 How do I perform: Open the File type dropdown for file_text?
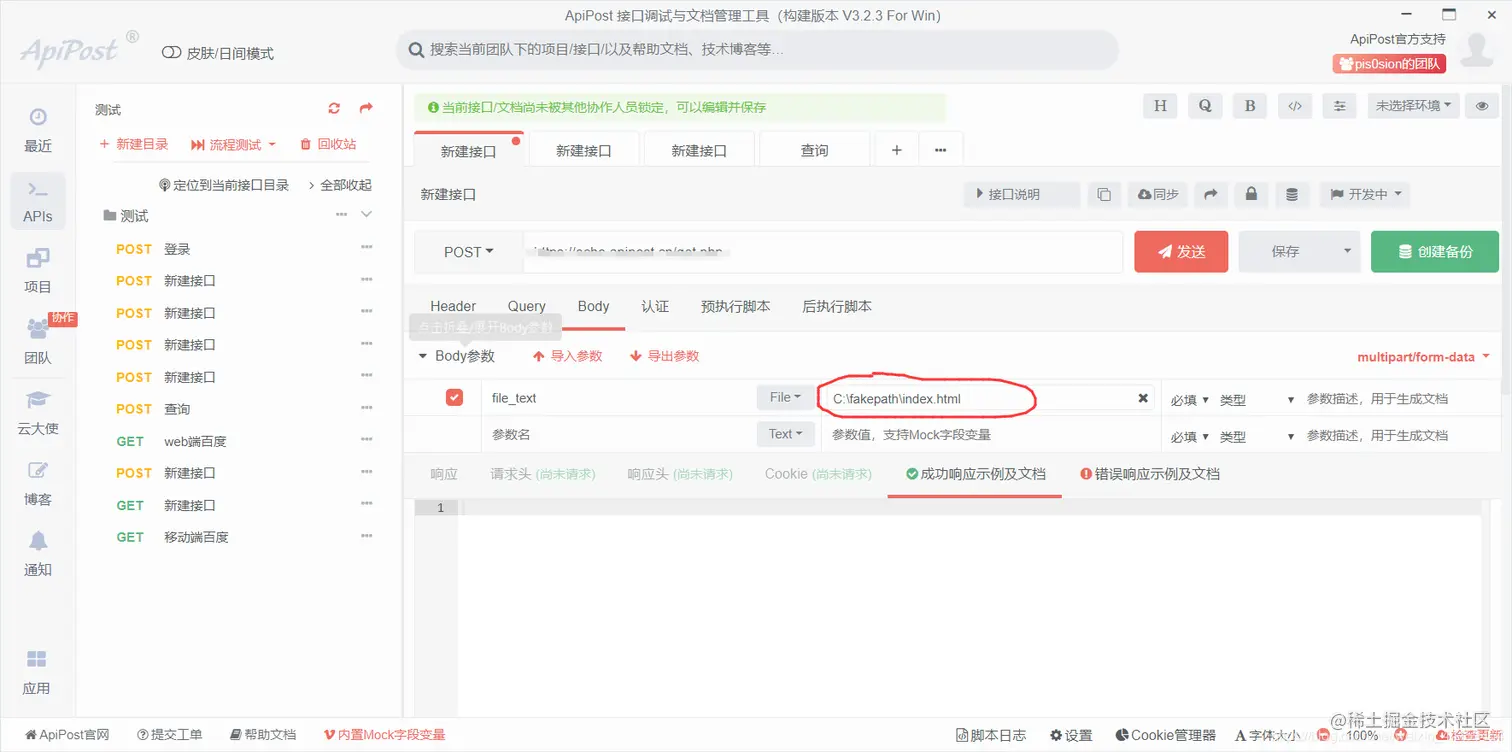pyautogui.click(x=785, y=397)
